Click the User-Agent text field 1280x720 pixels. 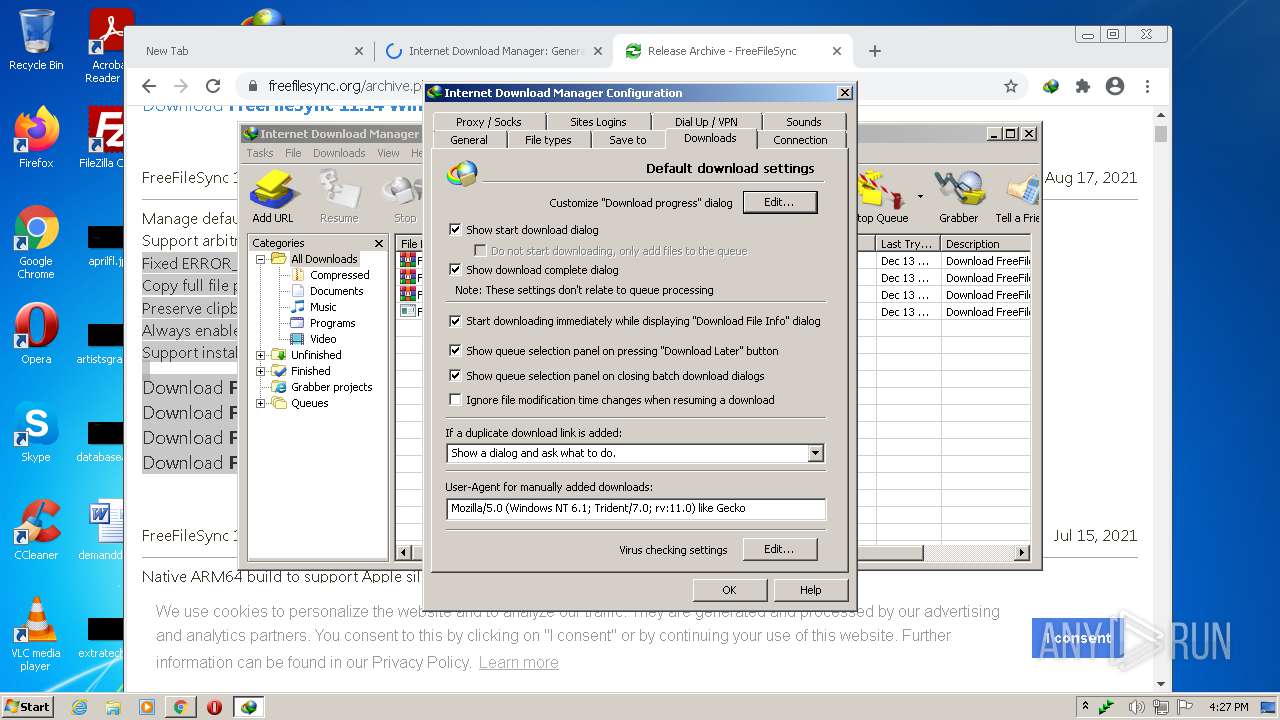pos(636,508)
